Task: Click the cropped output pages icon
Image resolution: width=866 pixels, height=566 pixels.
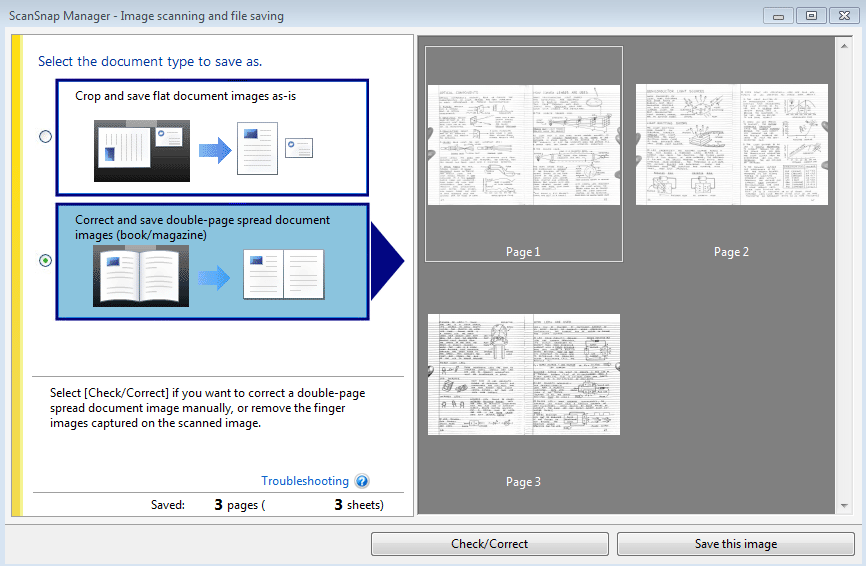Action: tap(274, 148)
